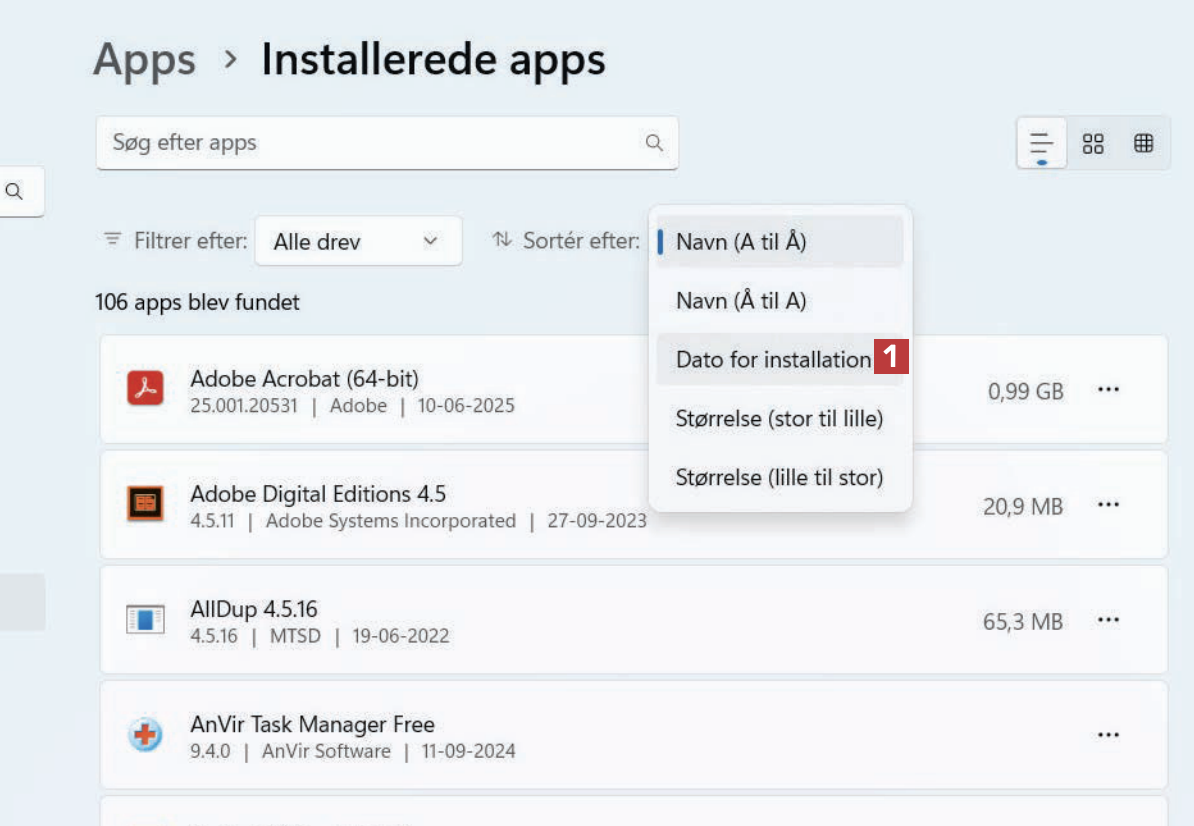1194x826 pixels.
Task: Click the Adobe Digital Editions icon
Action: tap(145, 504)
